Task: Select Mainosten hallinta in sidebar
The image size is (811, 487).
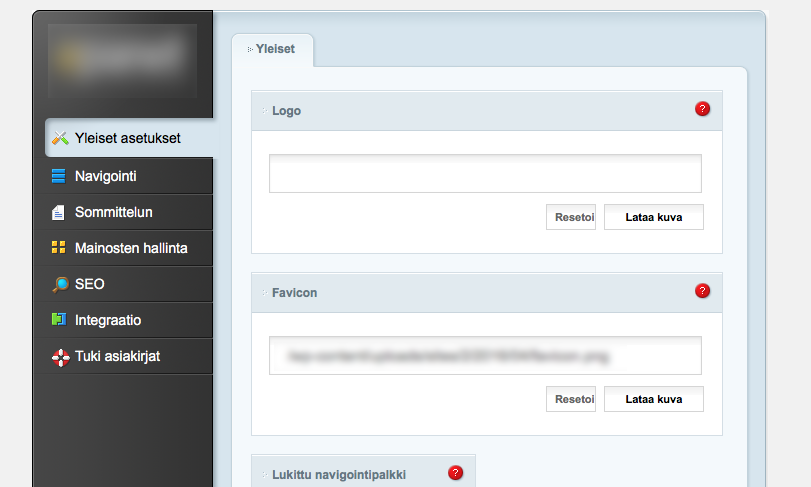Action: click(124, 248)
